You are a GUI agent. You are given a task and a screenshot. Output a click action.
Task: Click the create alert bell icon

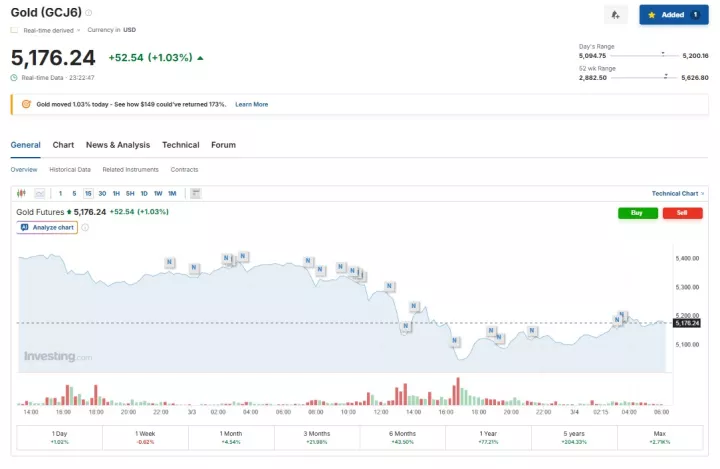(616, 15)
